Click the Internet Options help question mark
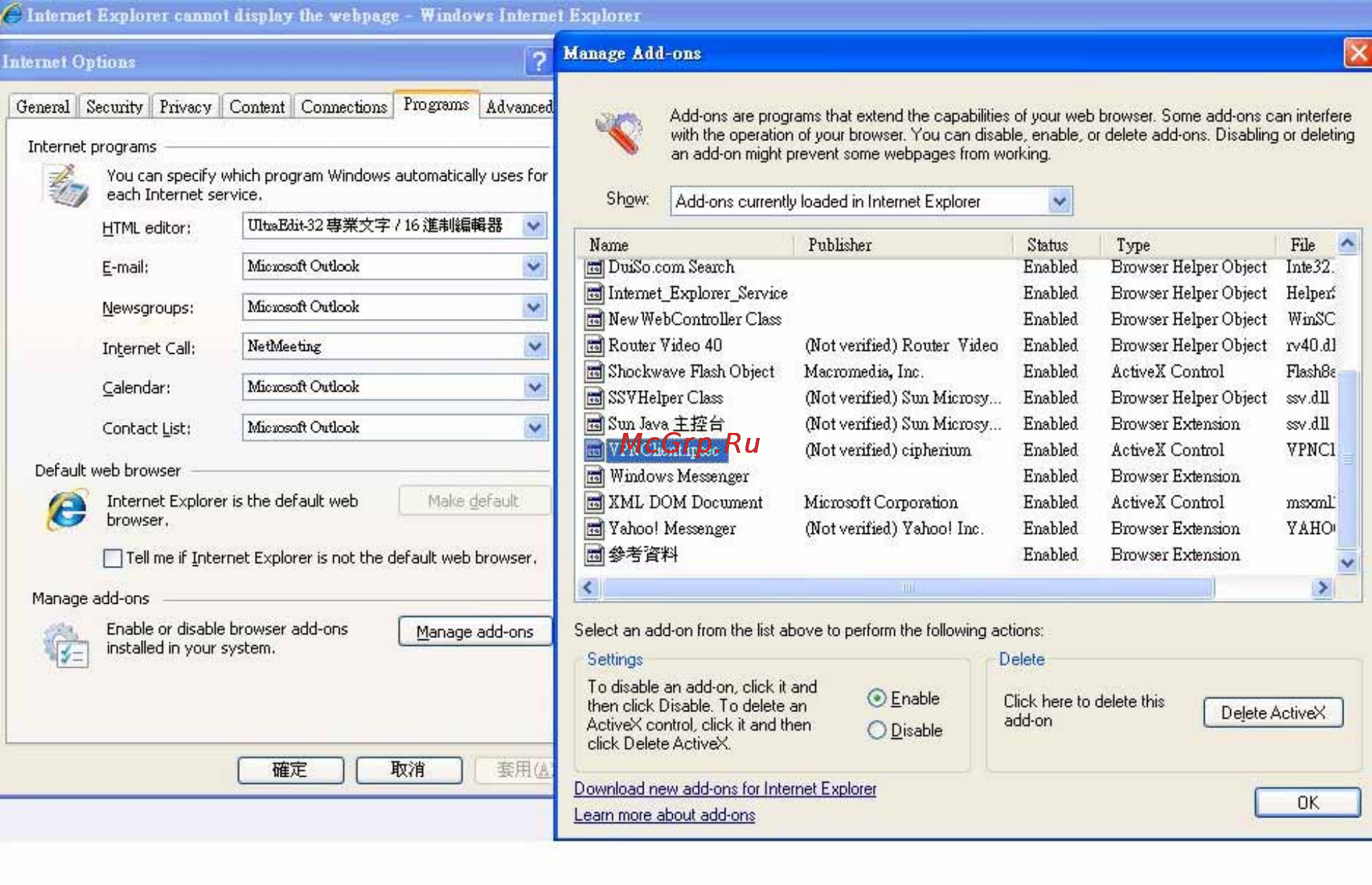Screen dimensions: 1372x885 (538, 62)
